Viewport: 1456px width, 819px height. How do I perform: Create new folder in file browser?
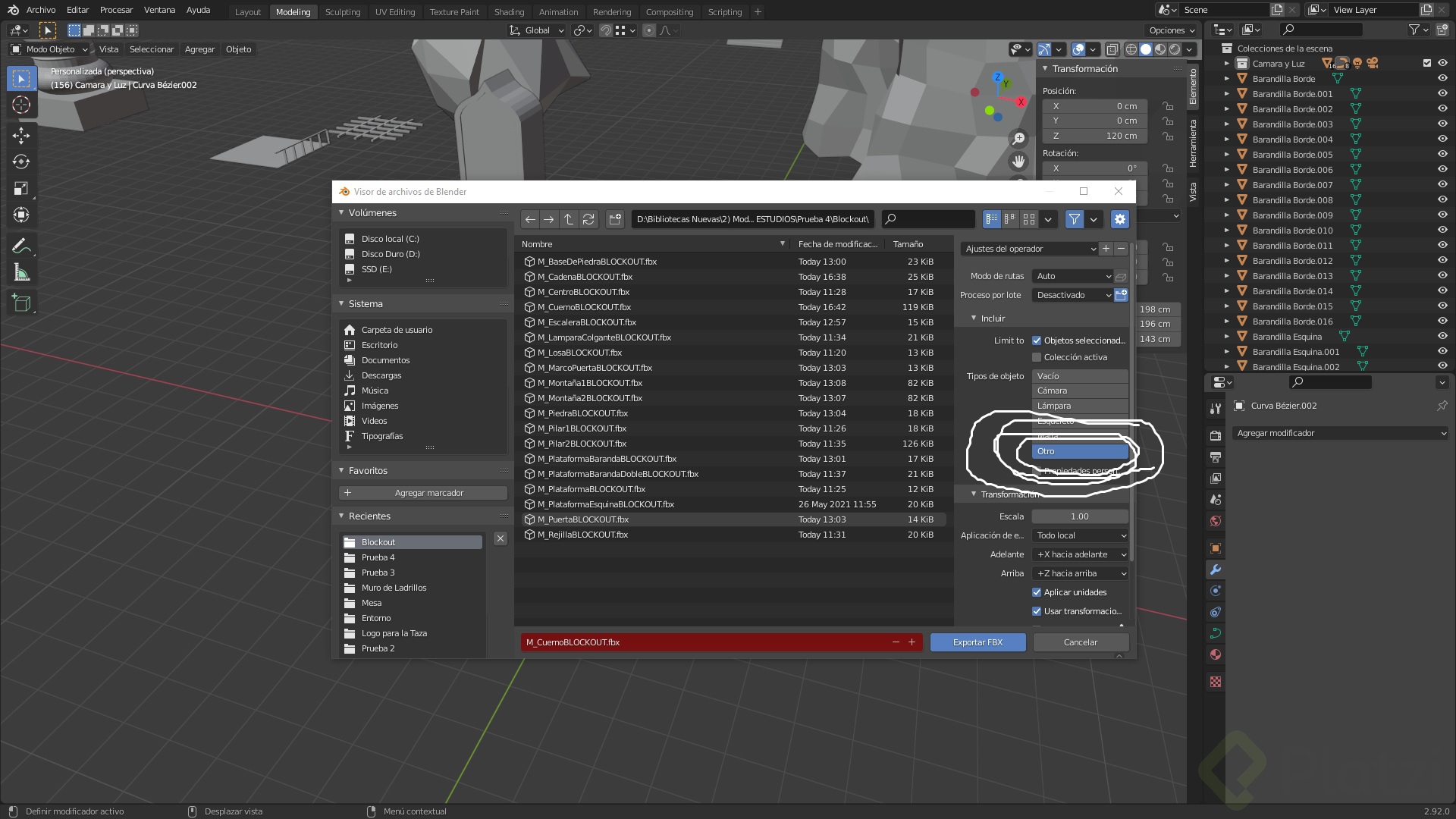pos(615,219)
